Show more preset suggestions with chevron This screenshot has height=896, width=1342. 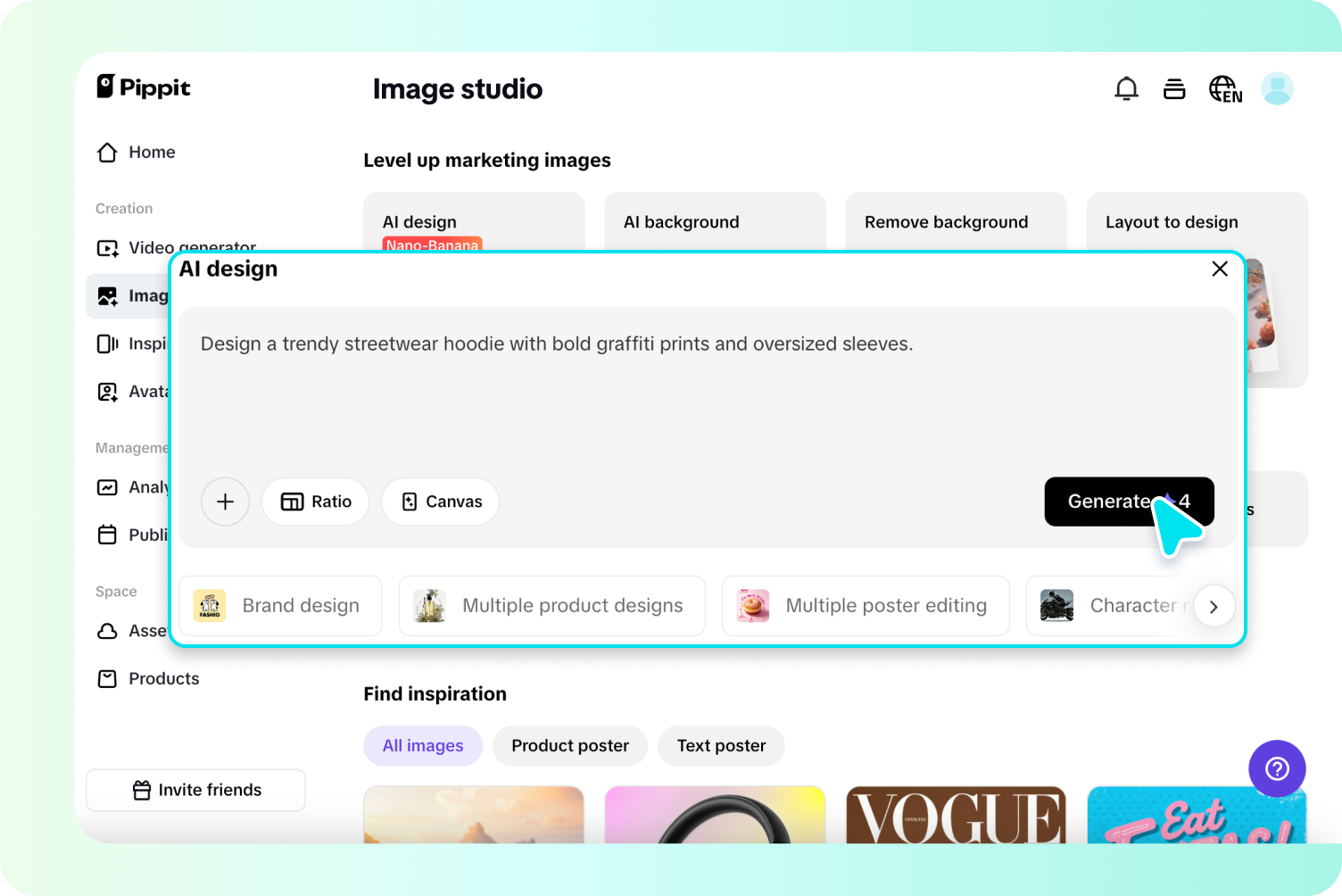pos(1214,607)
